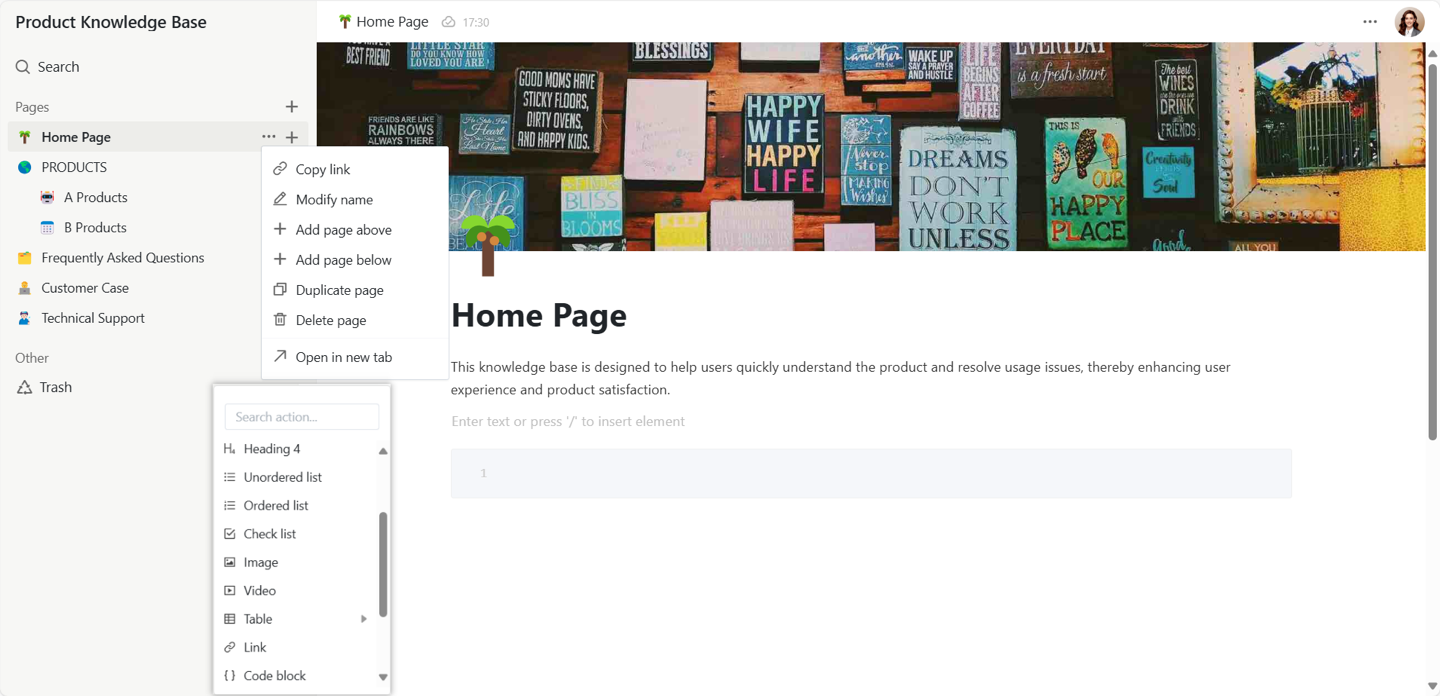Click the chain icon beside Copy link
Viewport: 1440px width, 696px height.
tap(280, 169)
